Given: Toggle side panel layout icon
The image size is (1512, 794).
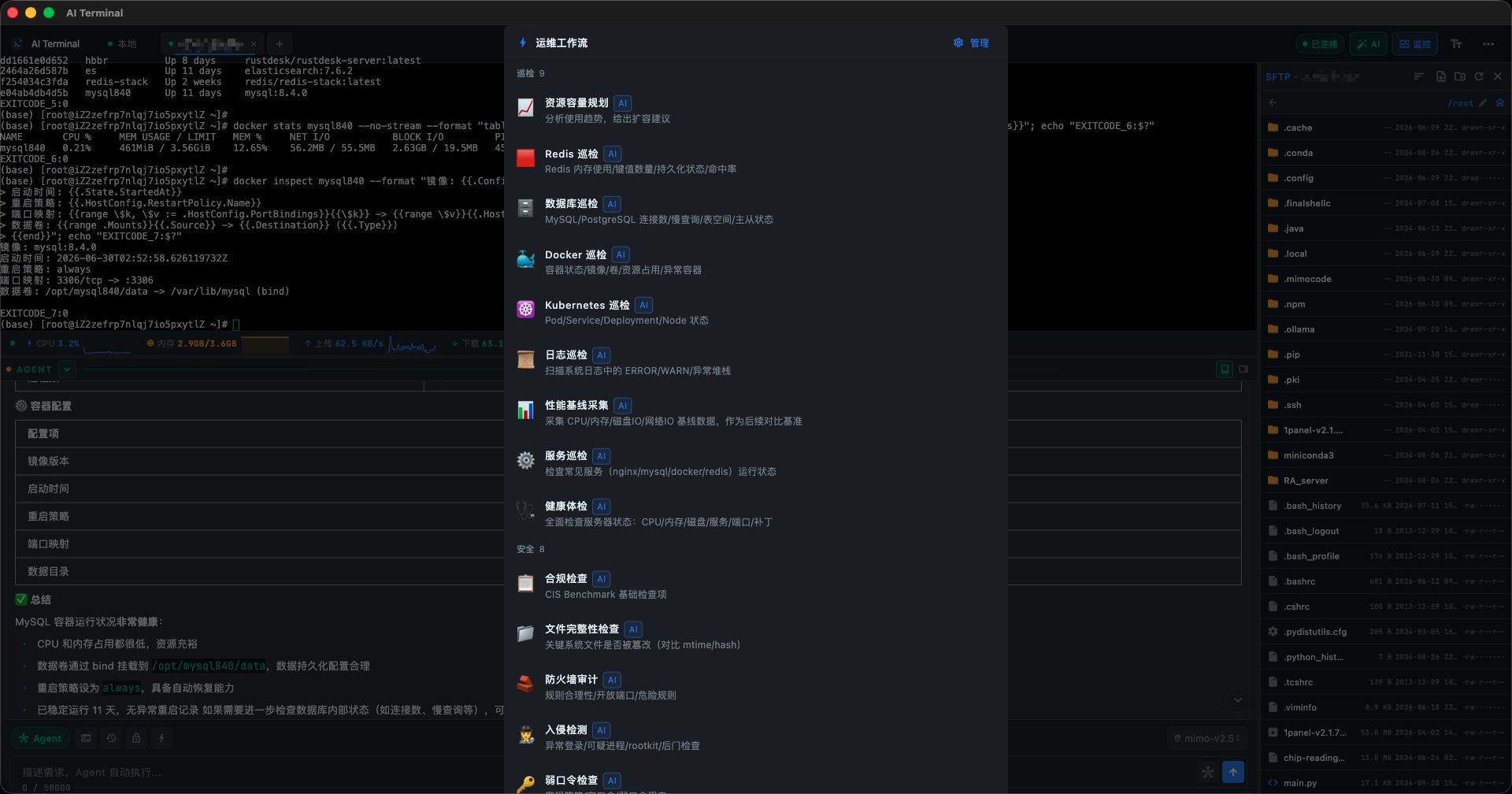Looking at the screenshot, I should coord(1243,369).
